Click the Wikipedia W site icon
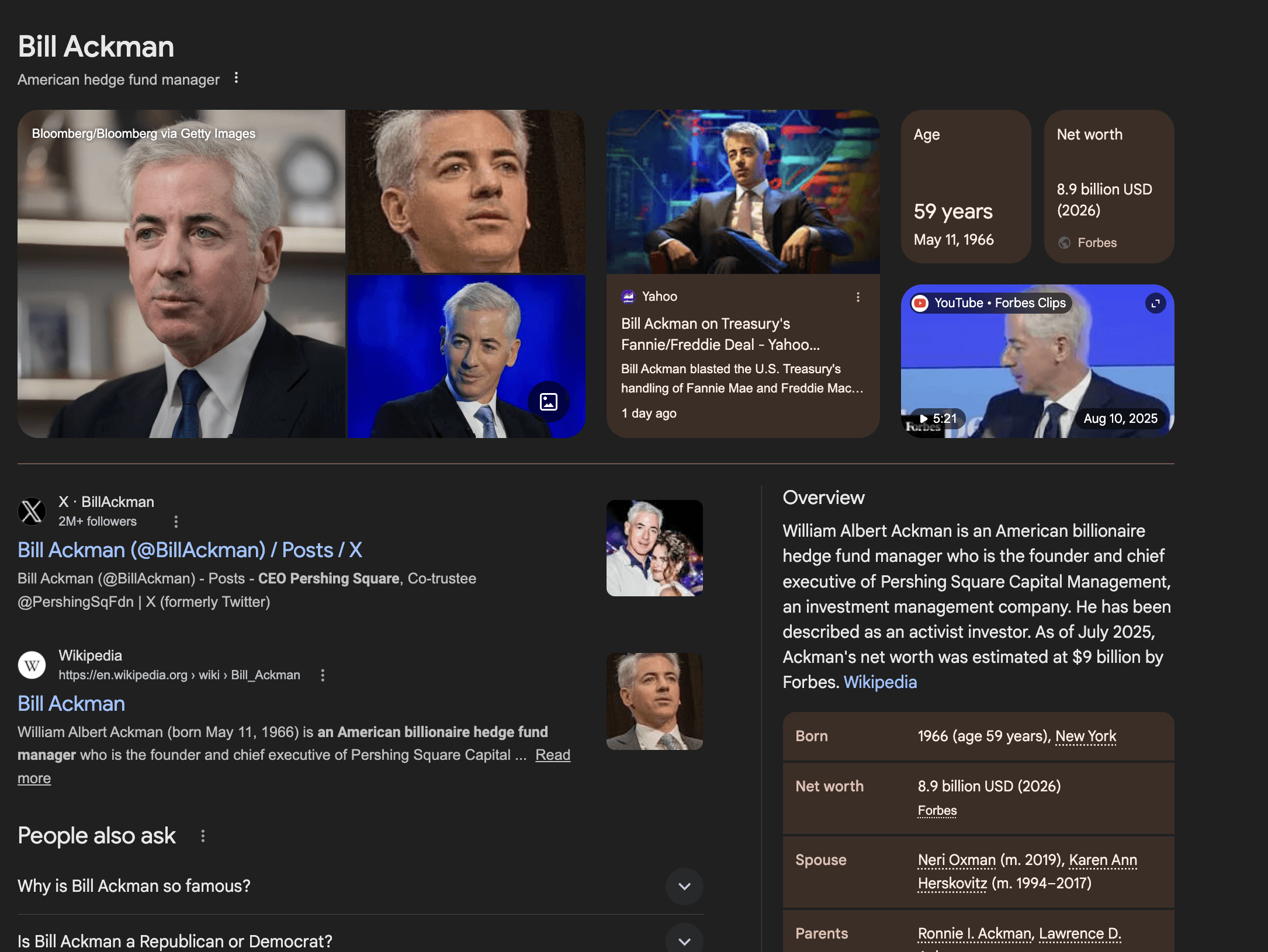Viewport: 1268px width, 952px height. coord(32,665)
